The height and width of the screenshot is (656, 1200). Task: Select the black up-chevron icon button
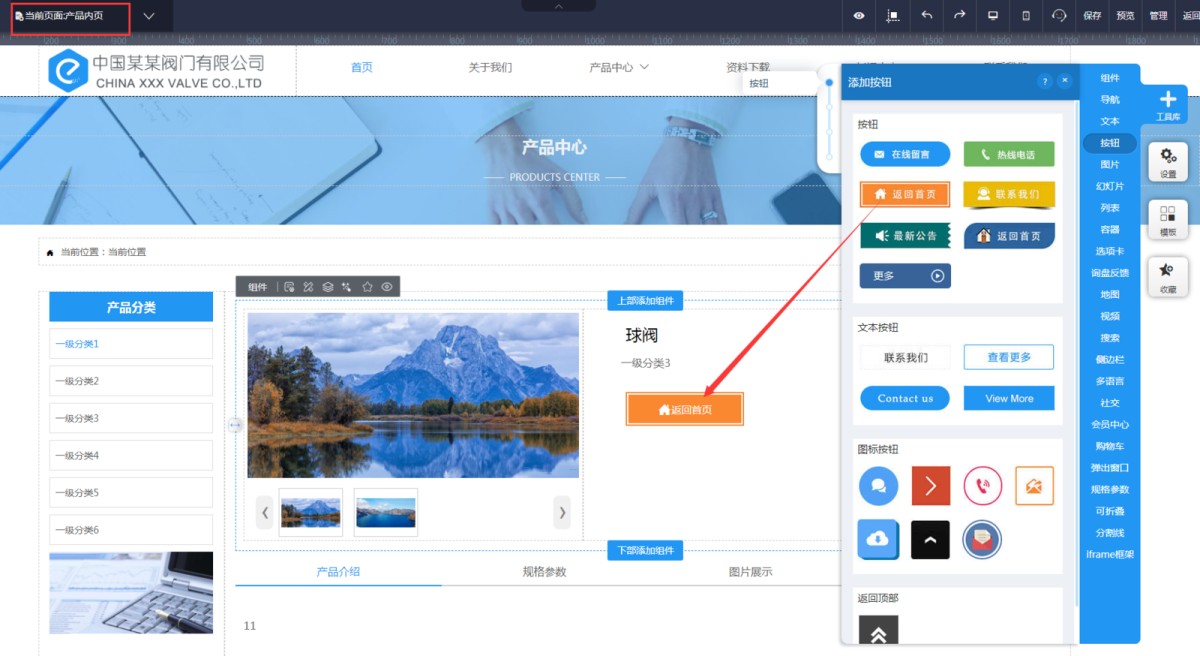tap(931, 539)
